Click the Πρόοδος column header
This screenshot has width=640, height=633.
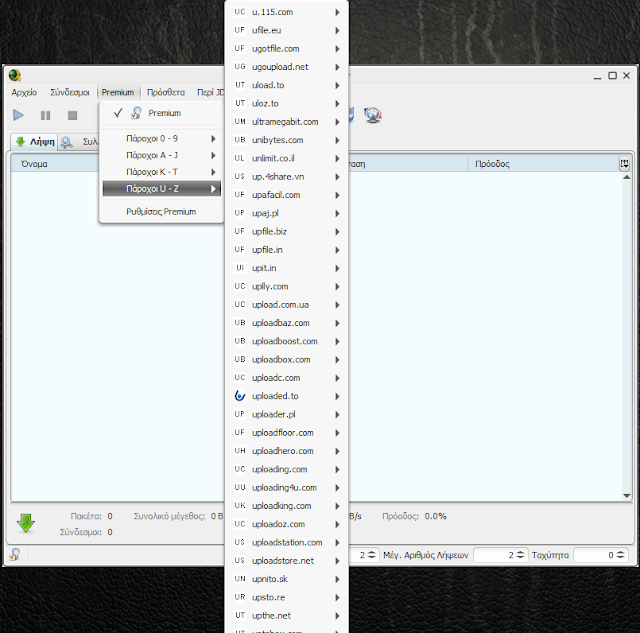click(x=543, y=164)
